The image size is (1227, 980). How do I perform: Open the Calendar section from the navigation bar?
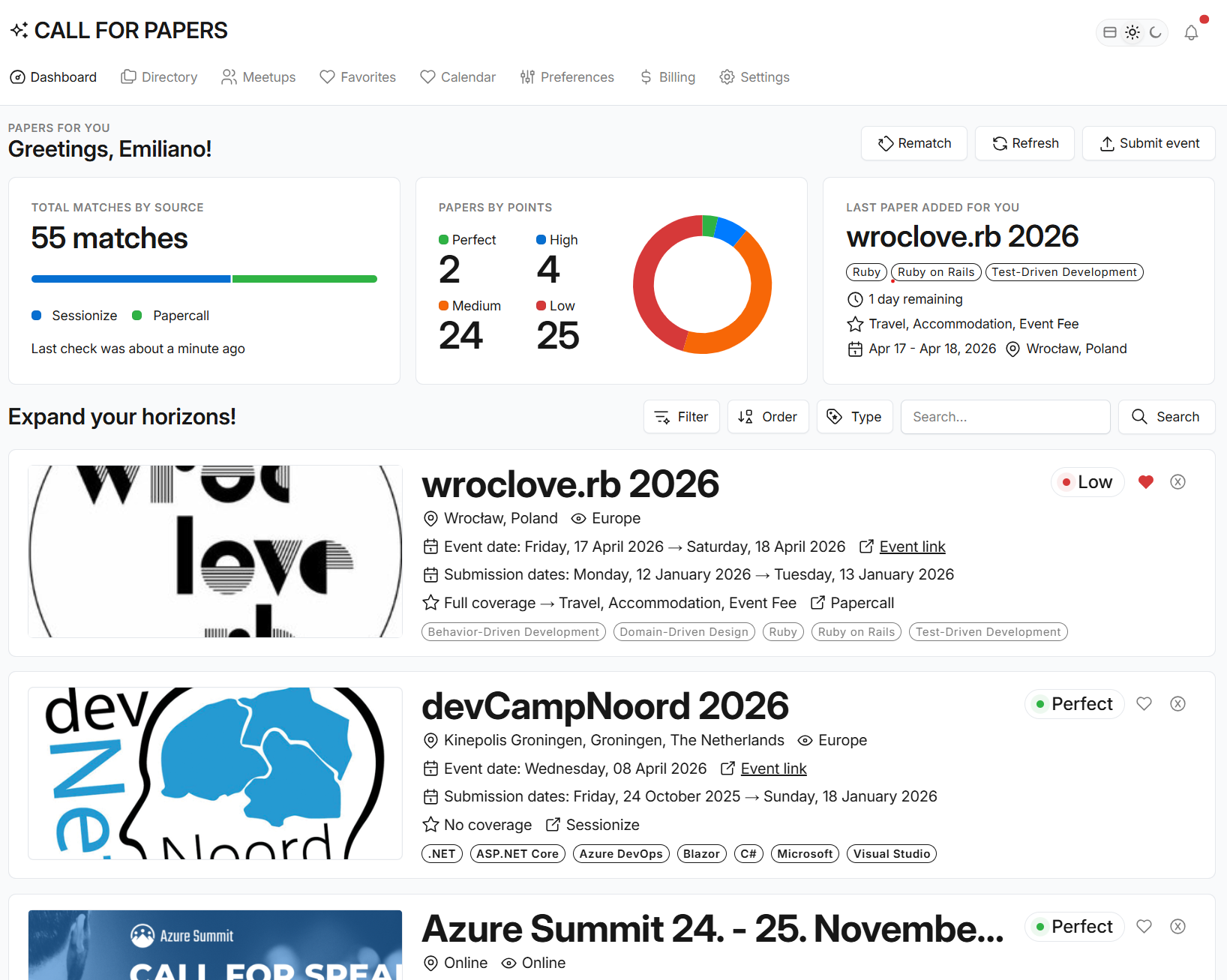[458, 77]
